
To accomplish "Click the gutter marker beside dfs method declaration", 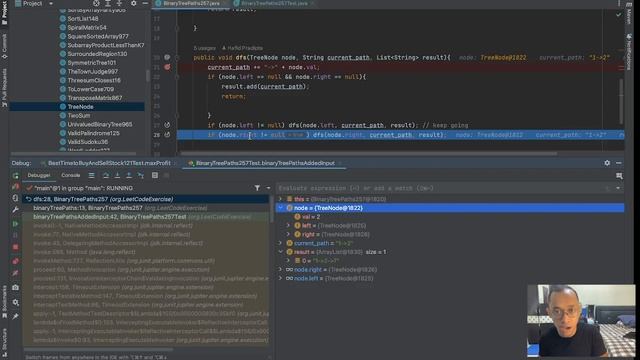I will point(167,58).
